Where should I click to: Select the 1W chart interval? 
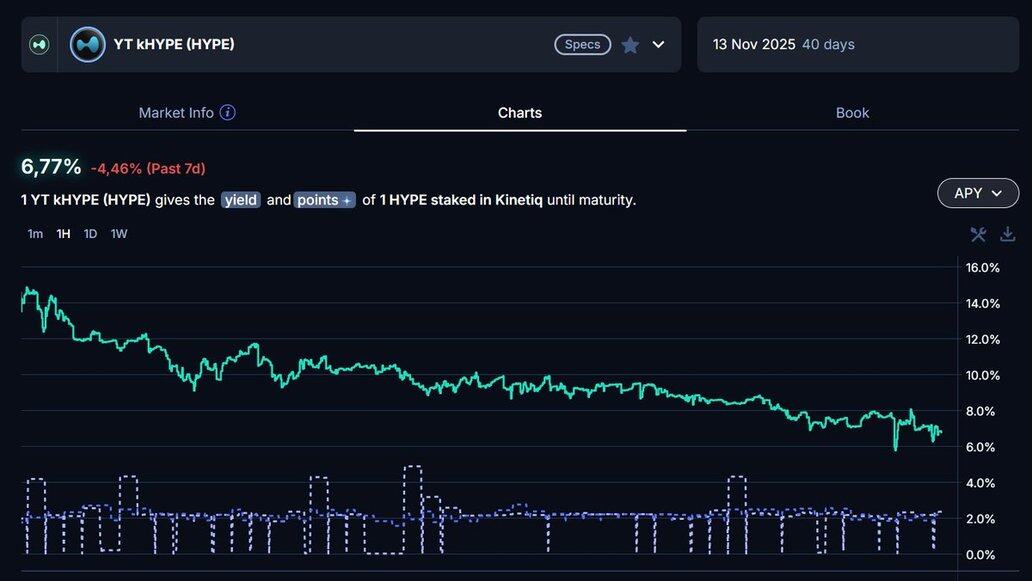point(119,234)
